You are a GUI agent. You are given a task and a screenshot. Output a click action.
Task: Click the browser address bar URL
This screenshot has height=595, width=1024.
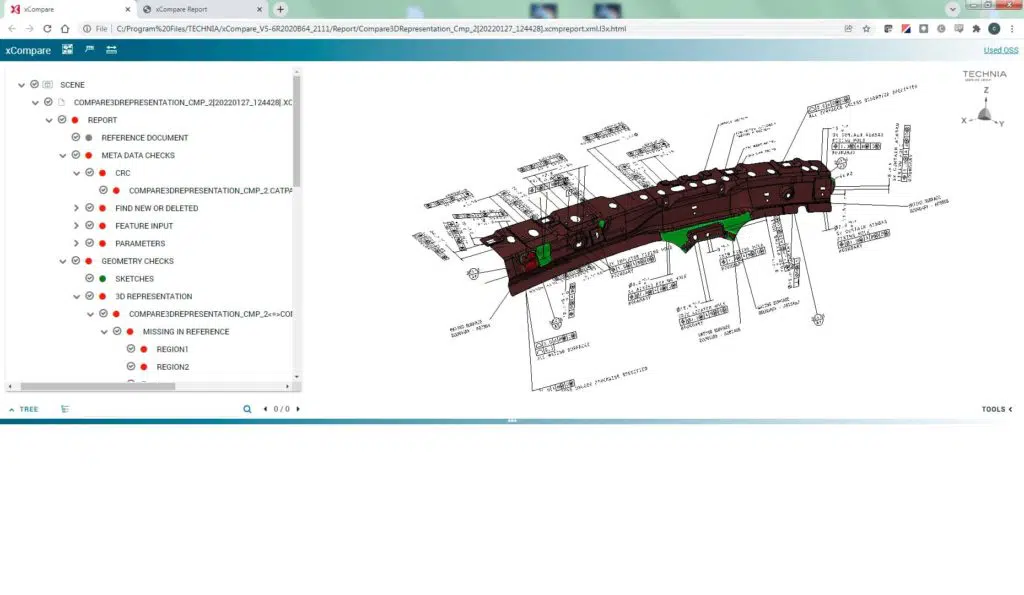coord(371,29)
